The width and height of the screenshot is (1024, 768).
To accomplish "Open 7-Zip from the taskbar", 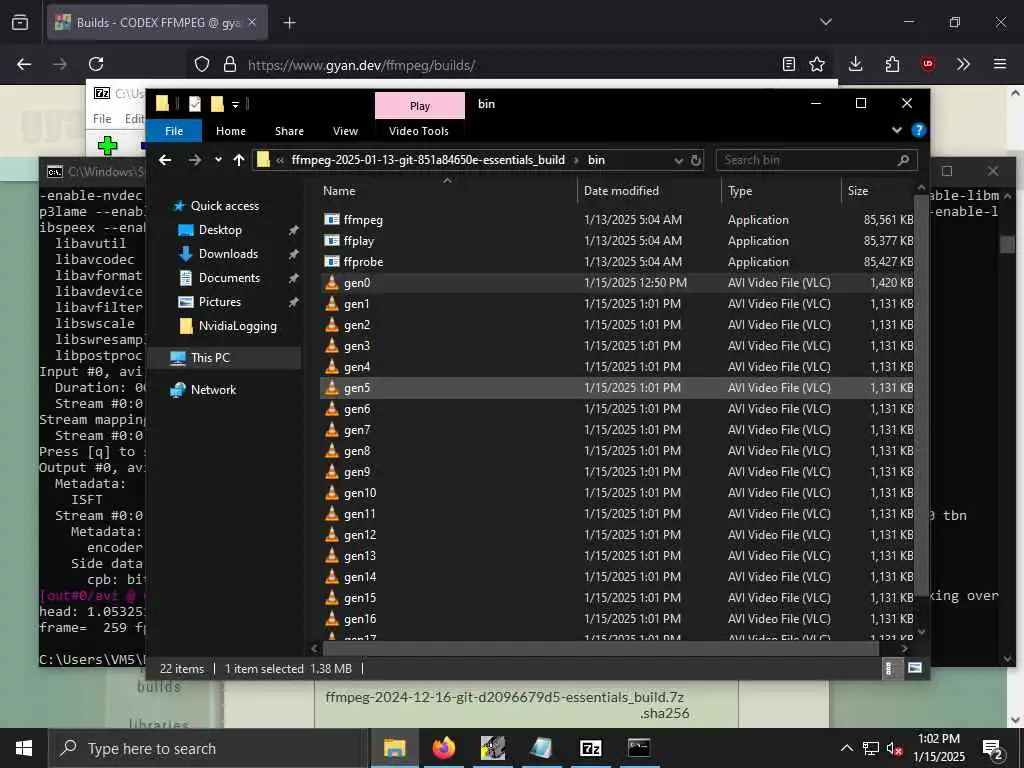I will tap(590, 748).
